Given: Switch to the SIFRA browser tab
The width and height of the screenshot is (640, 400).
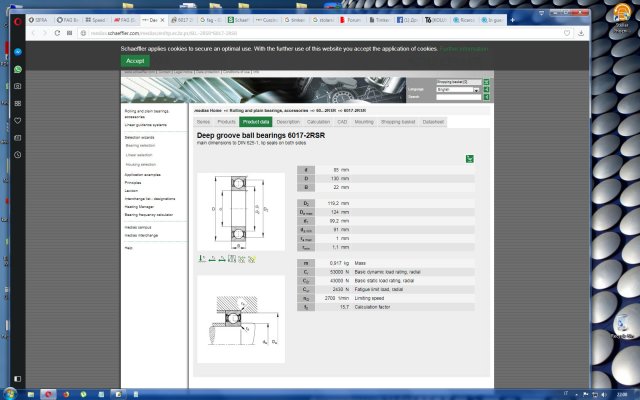Looking at the screenshot, I should coord(38,20).
